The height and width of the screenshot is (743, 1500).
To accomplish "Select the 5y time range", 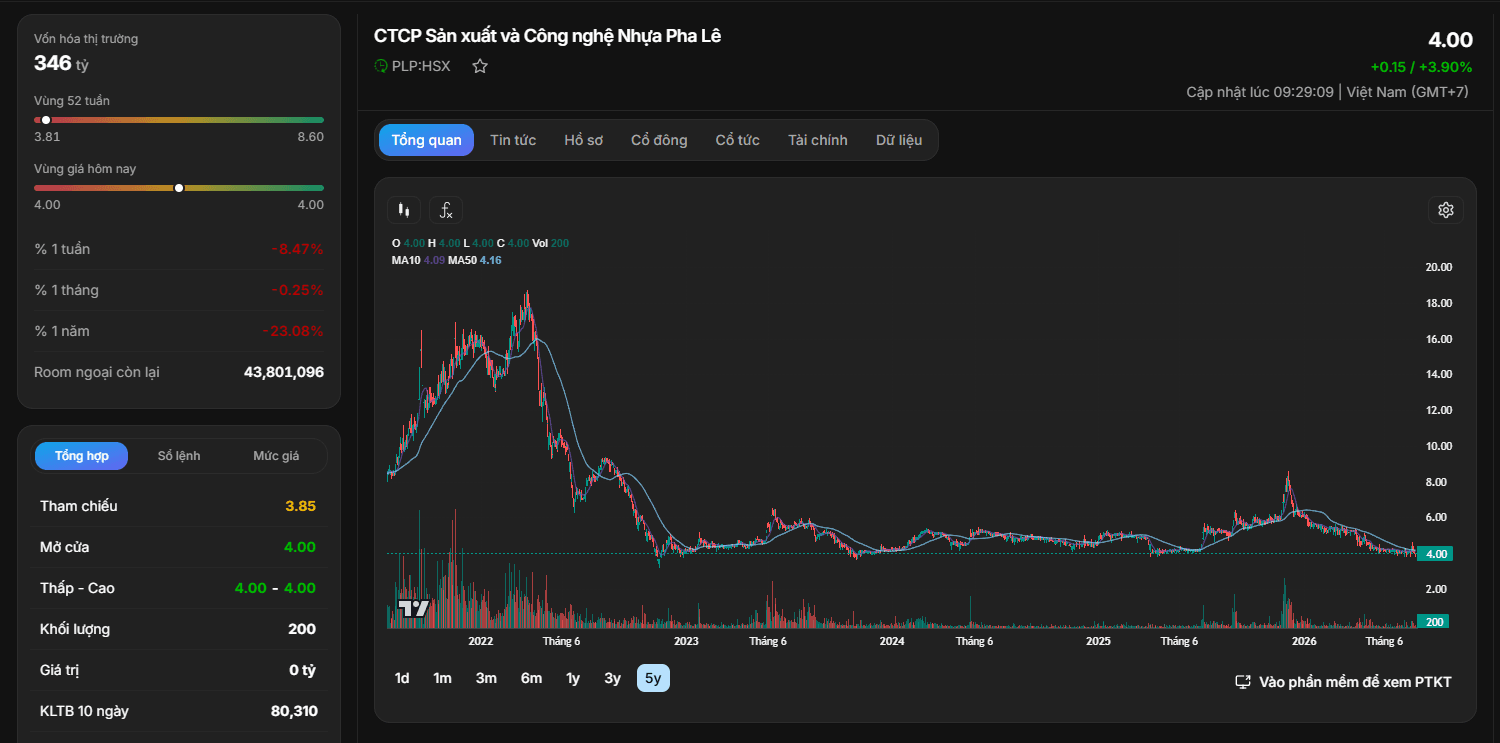I will [653, 678].
